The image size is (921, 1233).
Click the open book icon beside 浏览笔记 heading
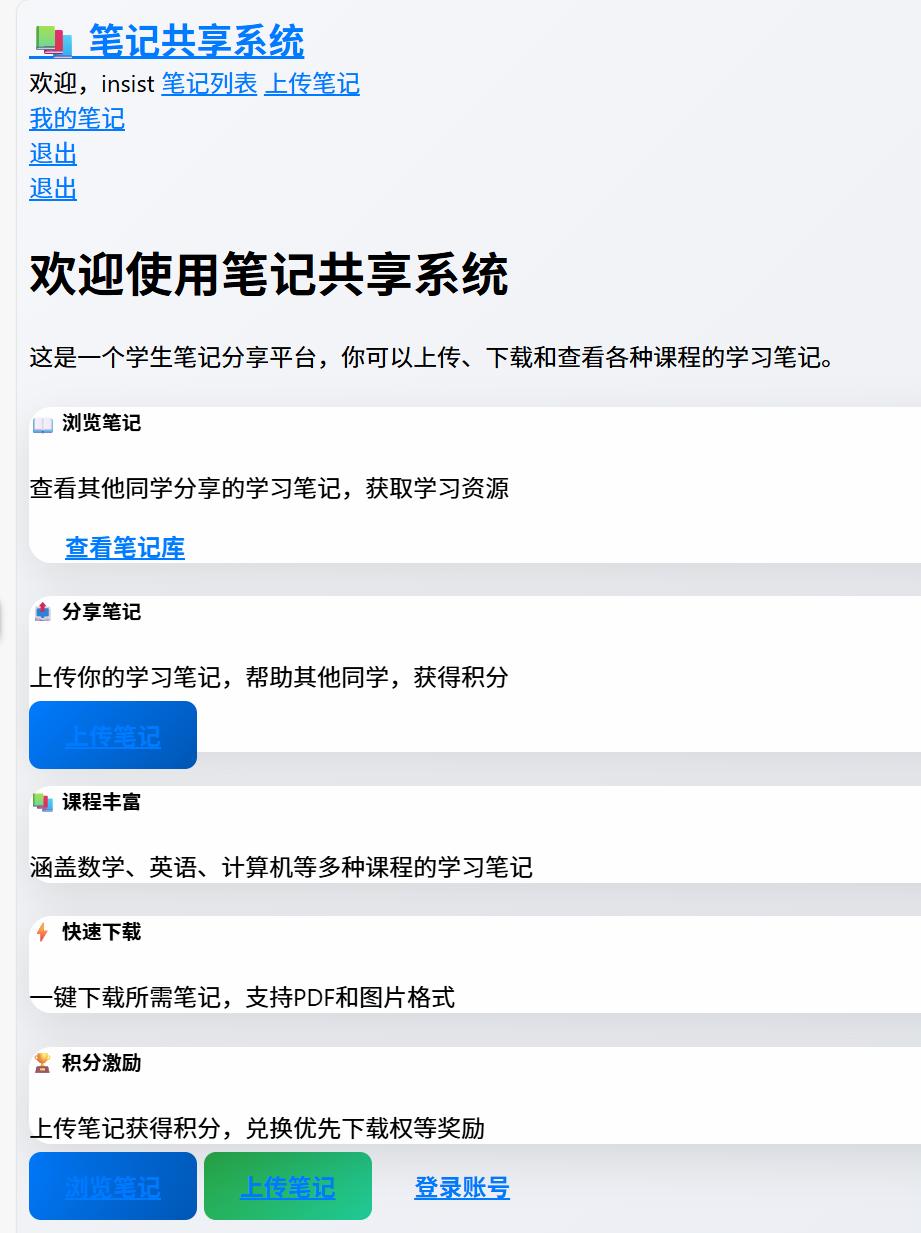[43, 424]
